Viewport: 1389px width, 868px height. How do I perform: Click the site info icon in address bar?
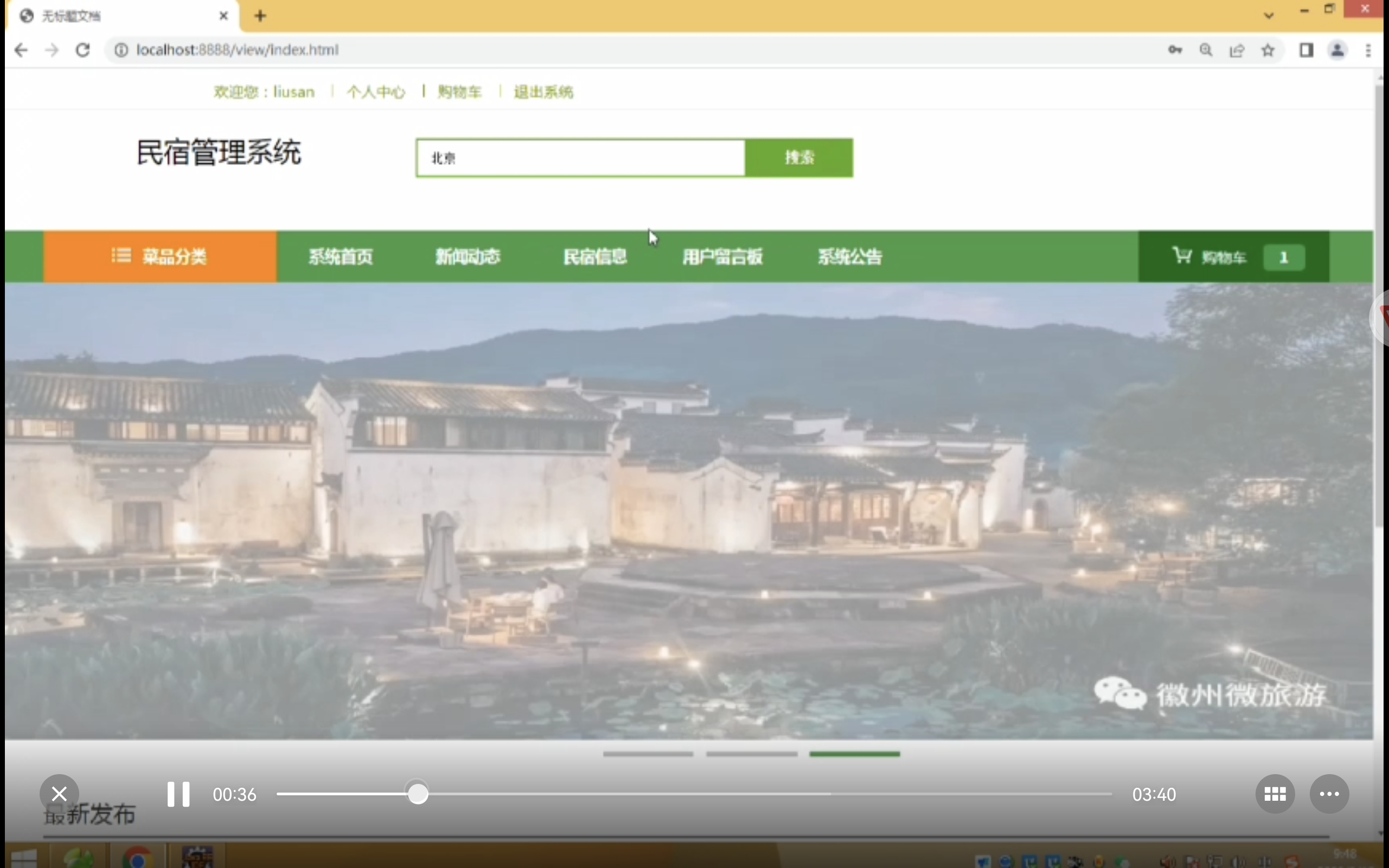121,50
